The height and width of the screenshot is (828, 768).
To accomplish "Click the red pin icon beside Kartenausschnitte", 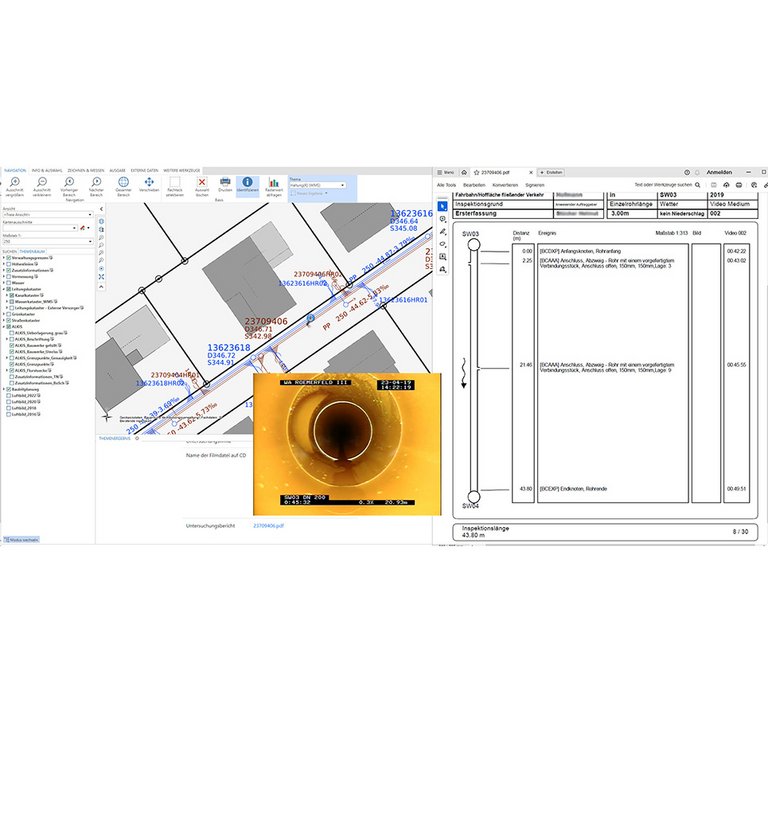I will tap(82, 228).
